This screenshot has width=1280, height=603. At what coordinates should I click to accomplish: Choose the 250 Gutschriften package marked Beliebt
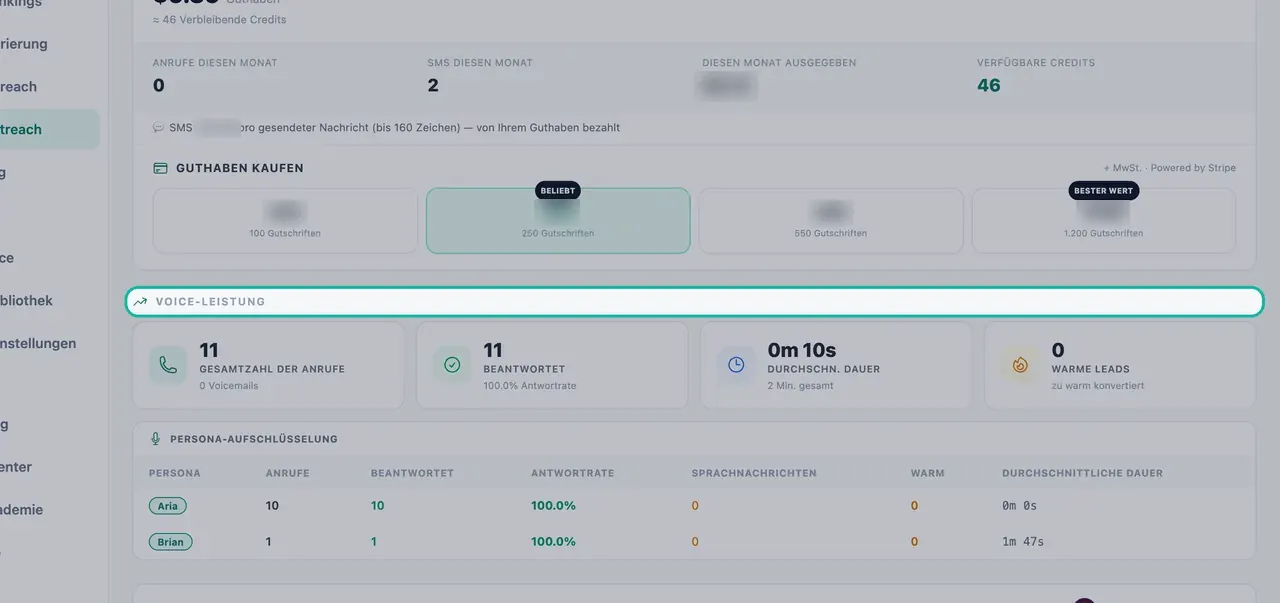click(x=558, y=221)
